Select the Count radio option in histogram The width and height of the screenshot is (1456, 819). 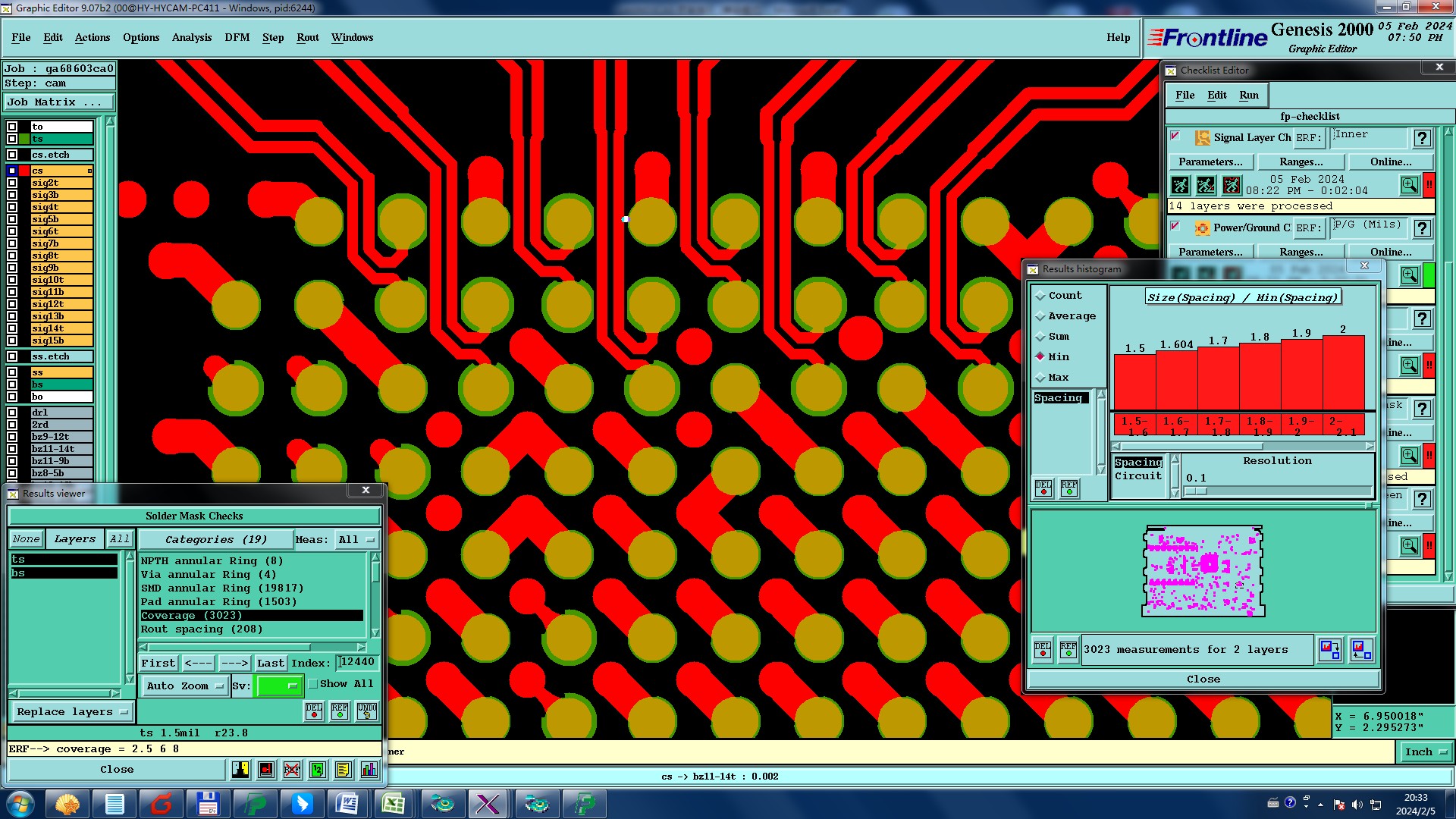point(1040,297)
